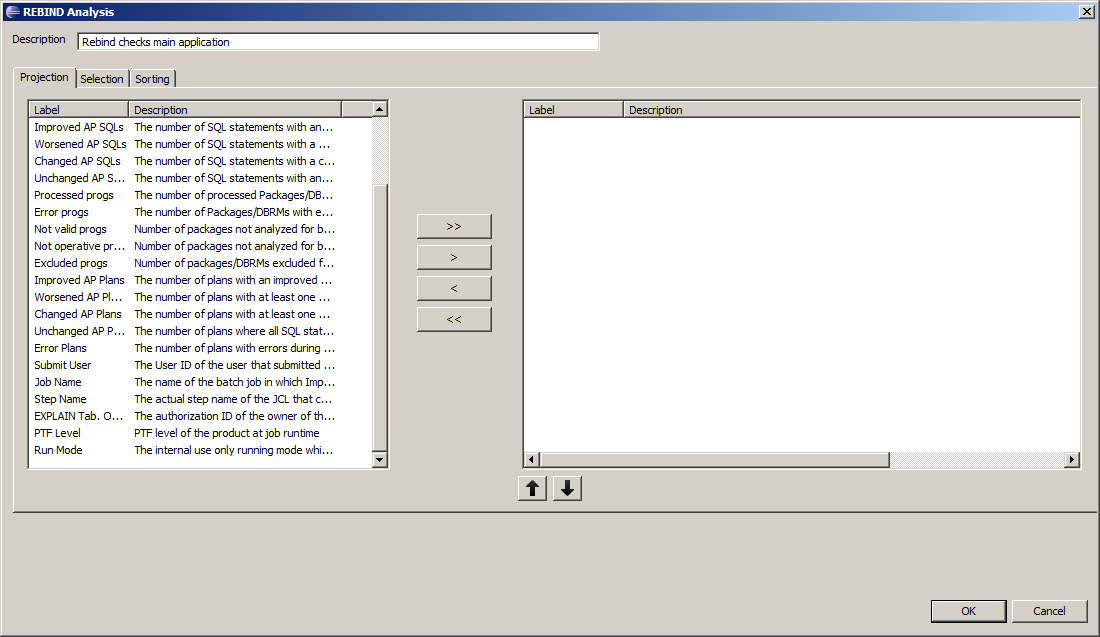Sort by left Label column header

[x=78, y=110]
